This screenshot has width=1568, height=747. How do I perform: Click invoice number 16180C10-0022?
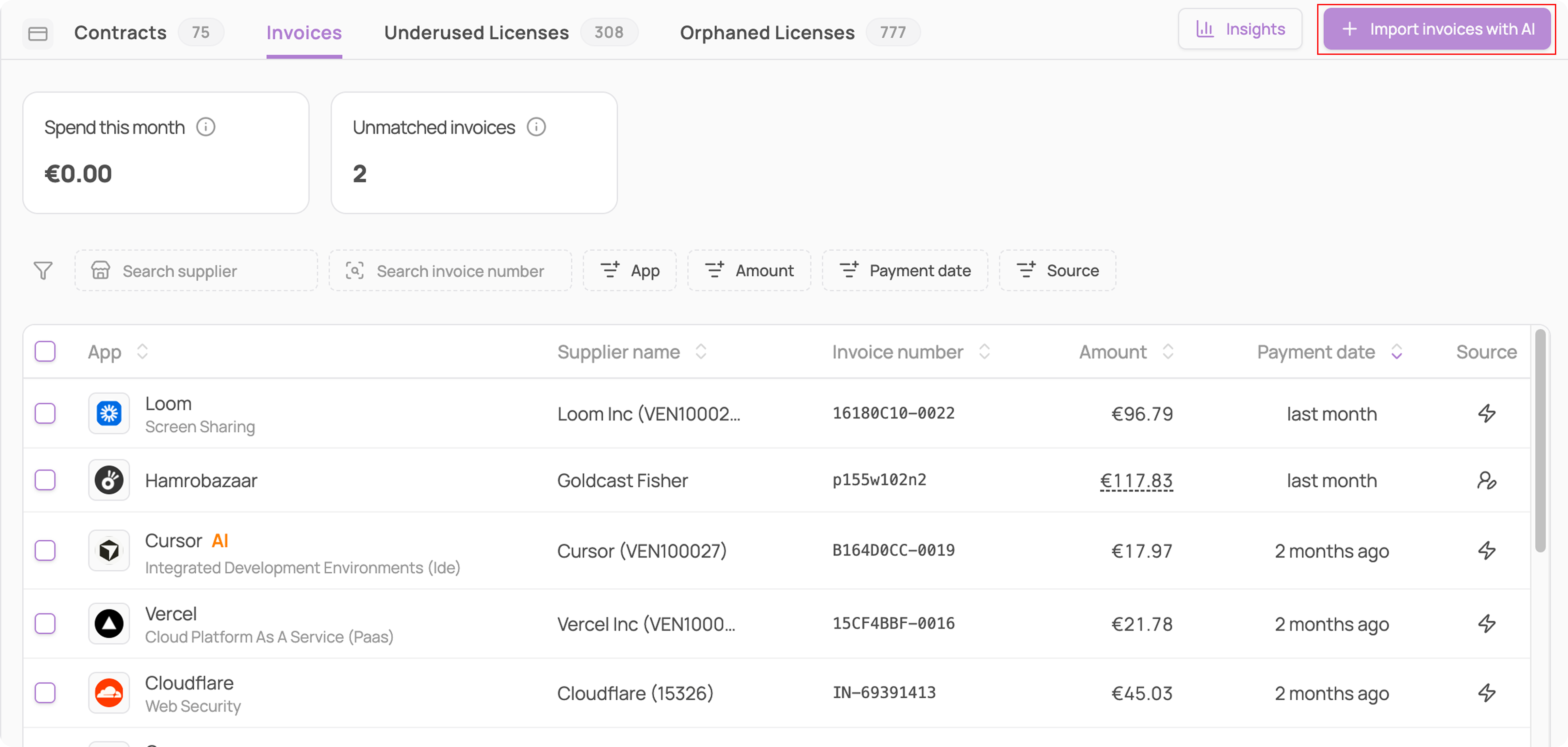pyautogui.click(x=893, y=414)
